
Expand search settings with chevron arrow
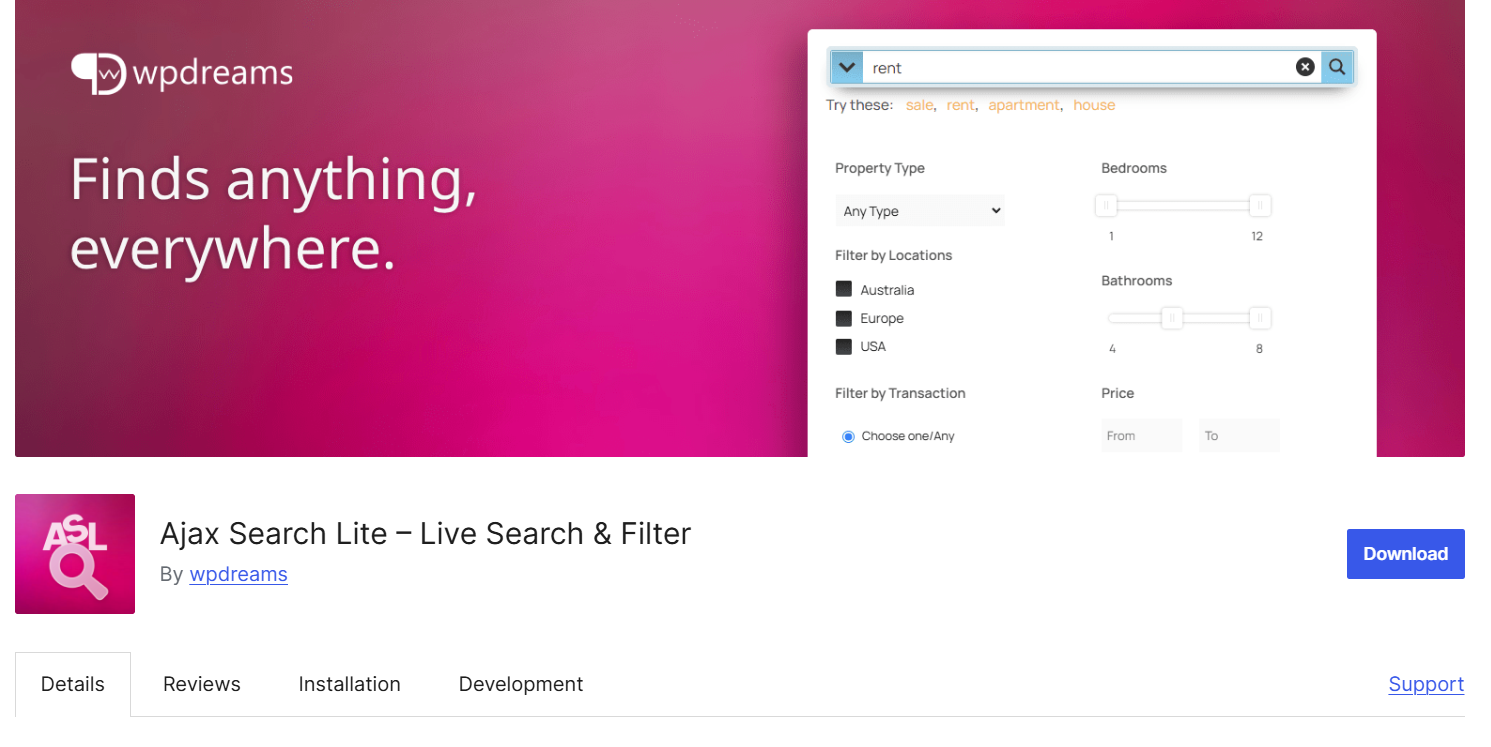click(x=847, y=67)
